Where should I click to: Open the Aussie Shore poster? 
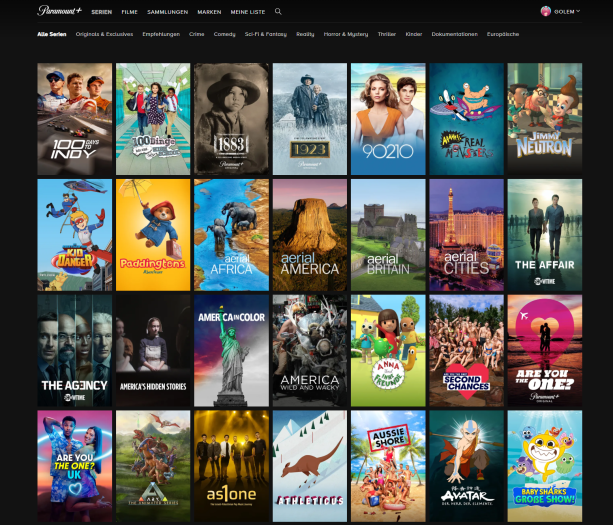(x=388, y=466)
